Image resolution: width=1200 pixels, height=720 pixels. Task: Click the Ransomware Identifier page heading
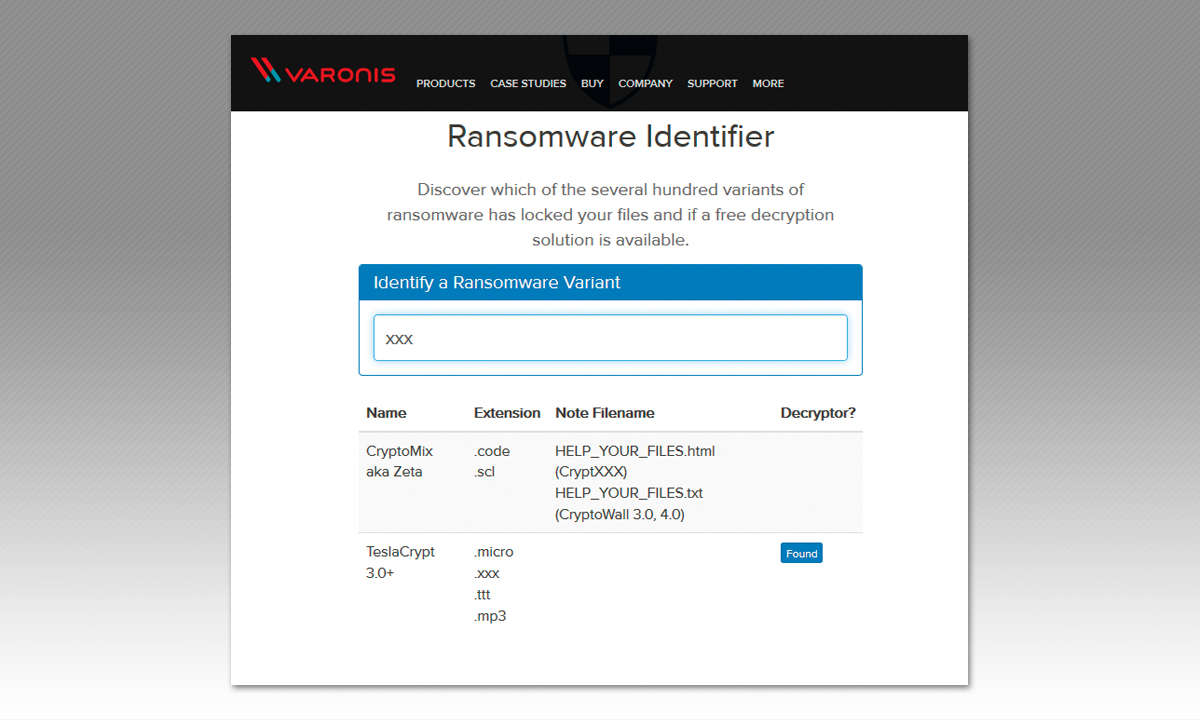tap(610, 136)
